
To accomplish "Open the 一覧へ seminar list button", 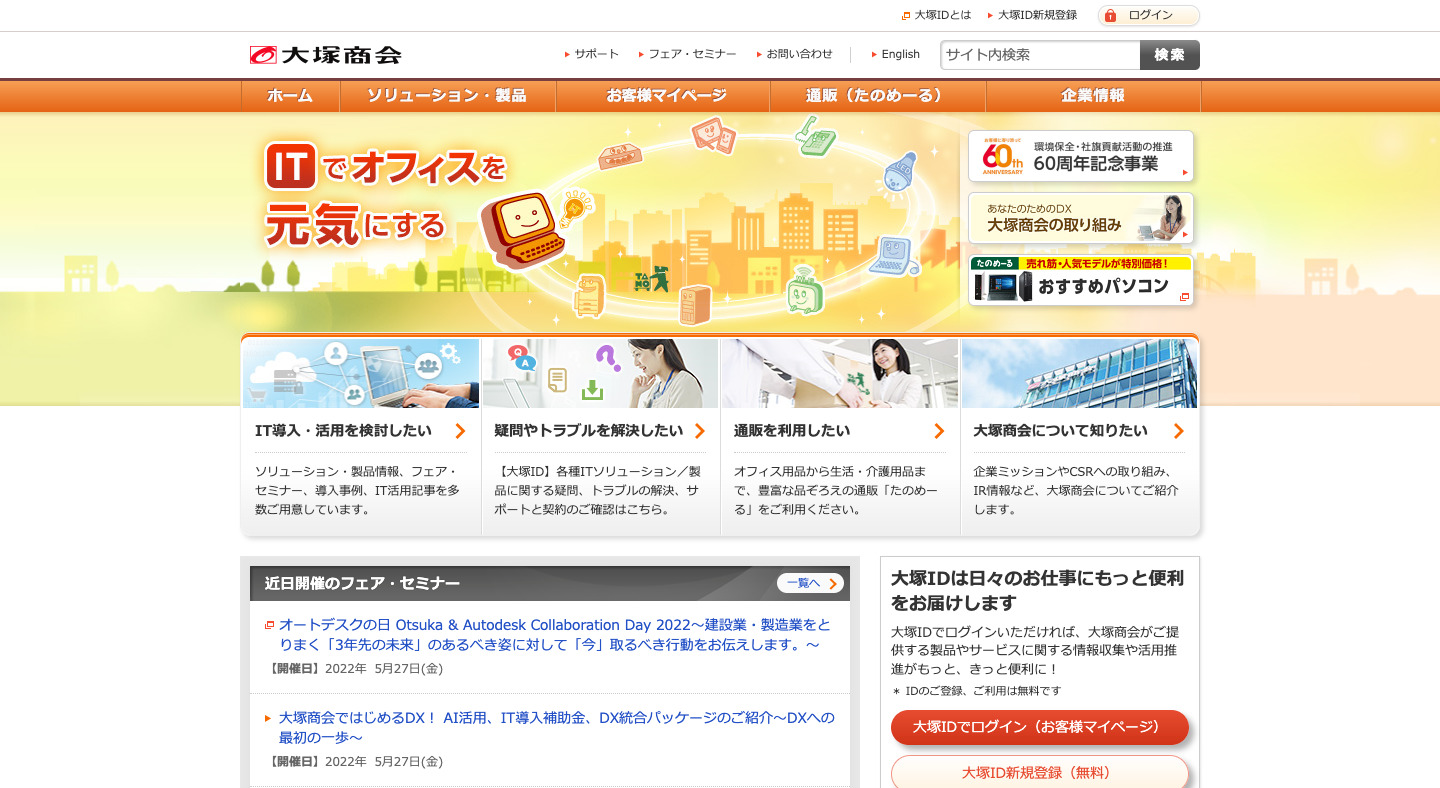I will (810, 583).
